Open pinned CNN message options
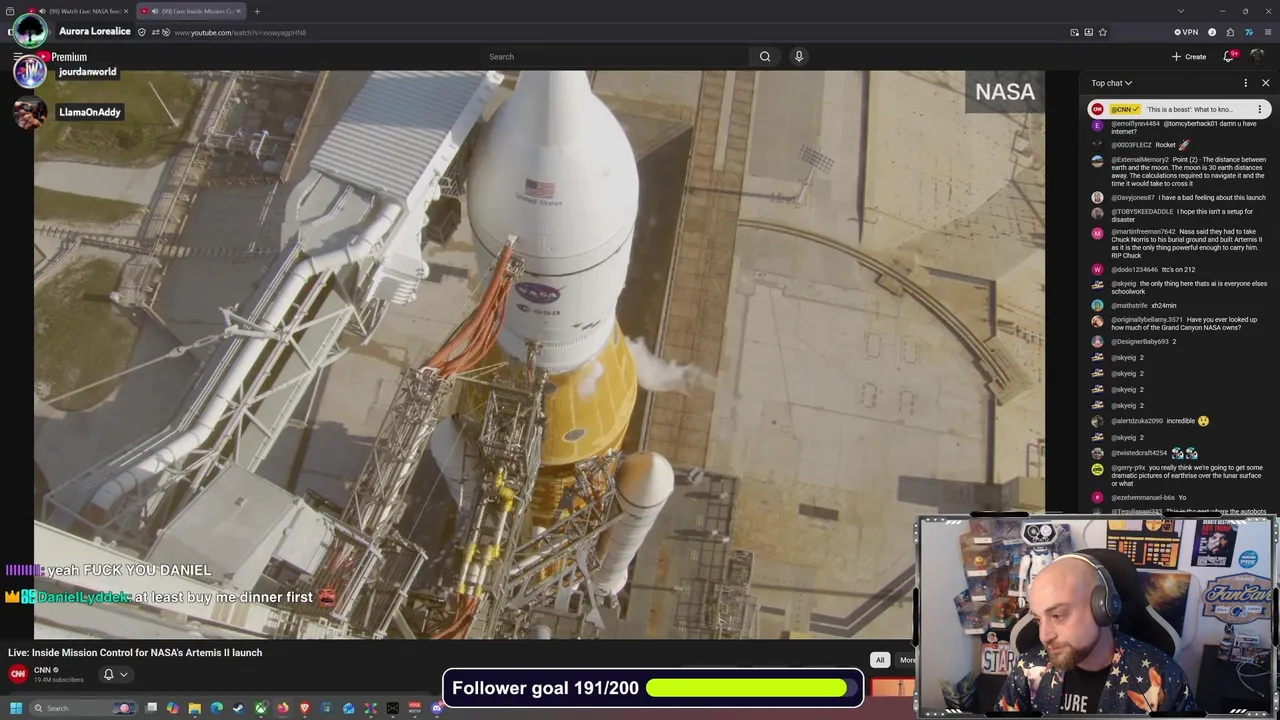Image resolution: width=1280 pixels, height=720 pixels. [x=1260, y=109]
